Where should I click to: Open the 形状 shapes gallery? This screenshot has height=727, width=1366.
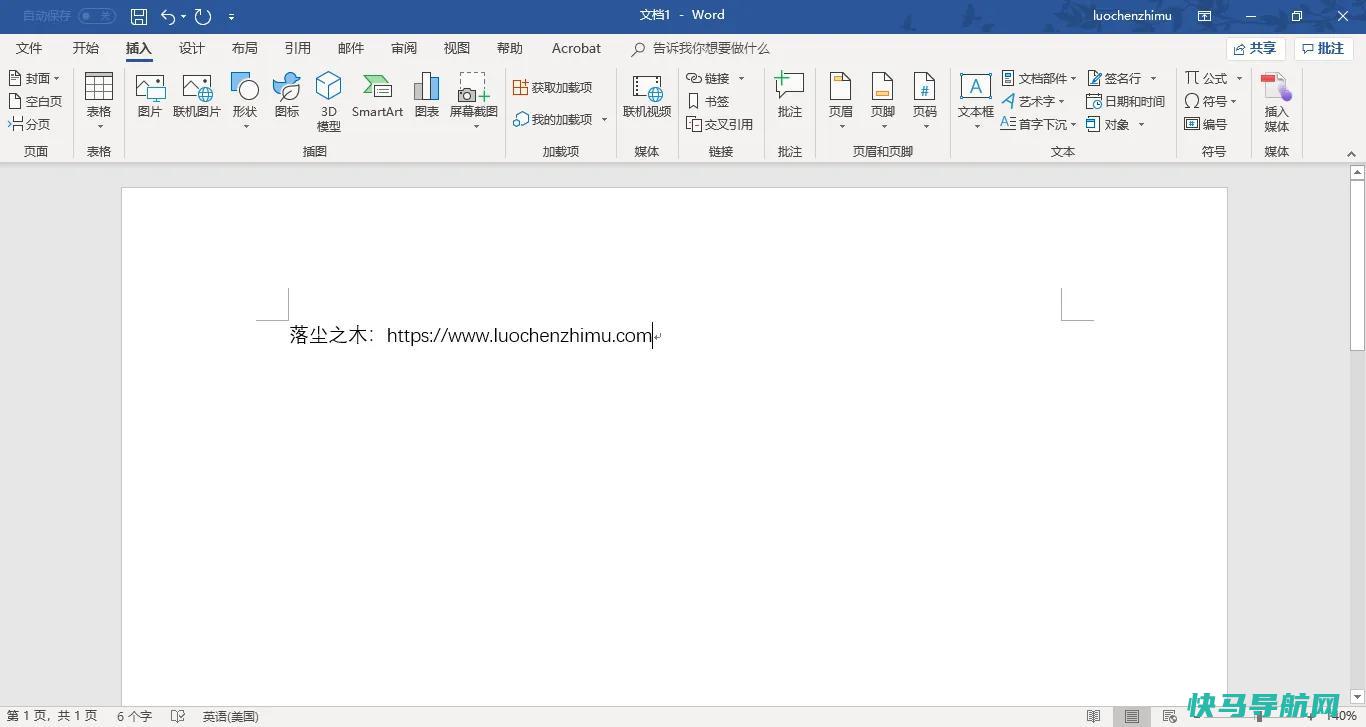coord(245,101)
